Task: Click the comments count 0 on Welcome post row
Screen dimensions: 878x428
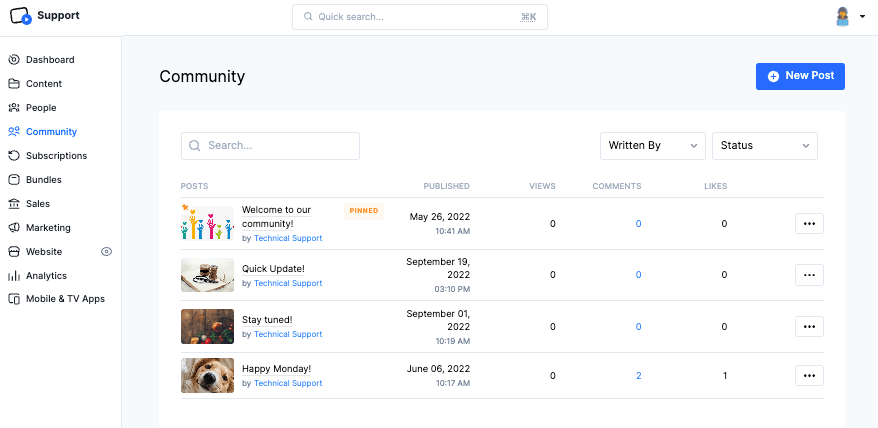Action: (x=638, y=224)
